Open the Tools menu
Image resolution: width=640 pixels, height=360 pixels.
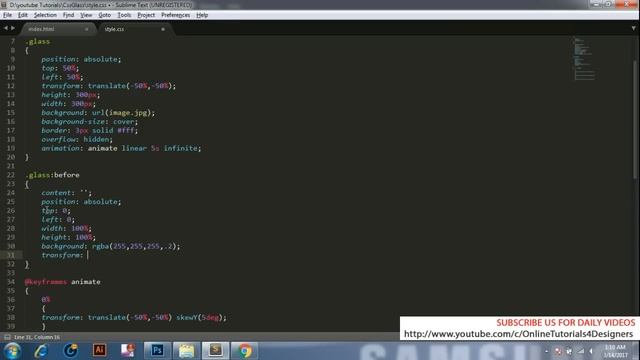pos(124,15)
